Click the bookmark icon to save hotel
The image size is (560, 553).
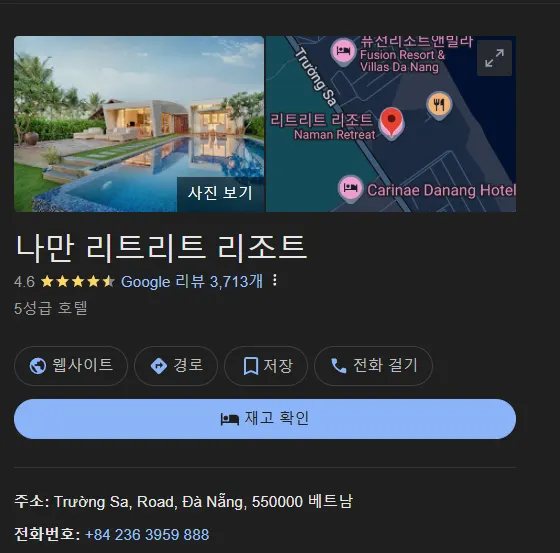(251, 366)
